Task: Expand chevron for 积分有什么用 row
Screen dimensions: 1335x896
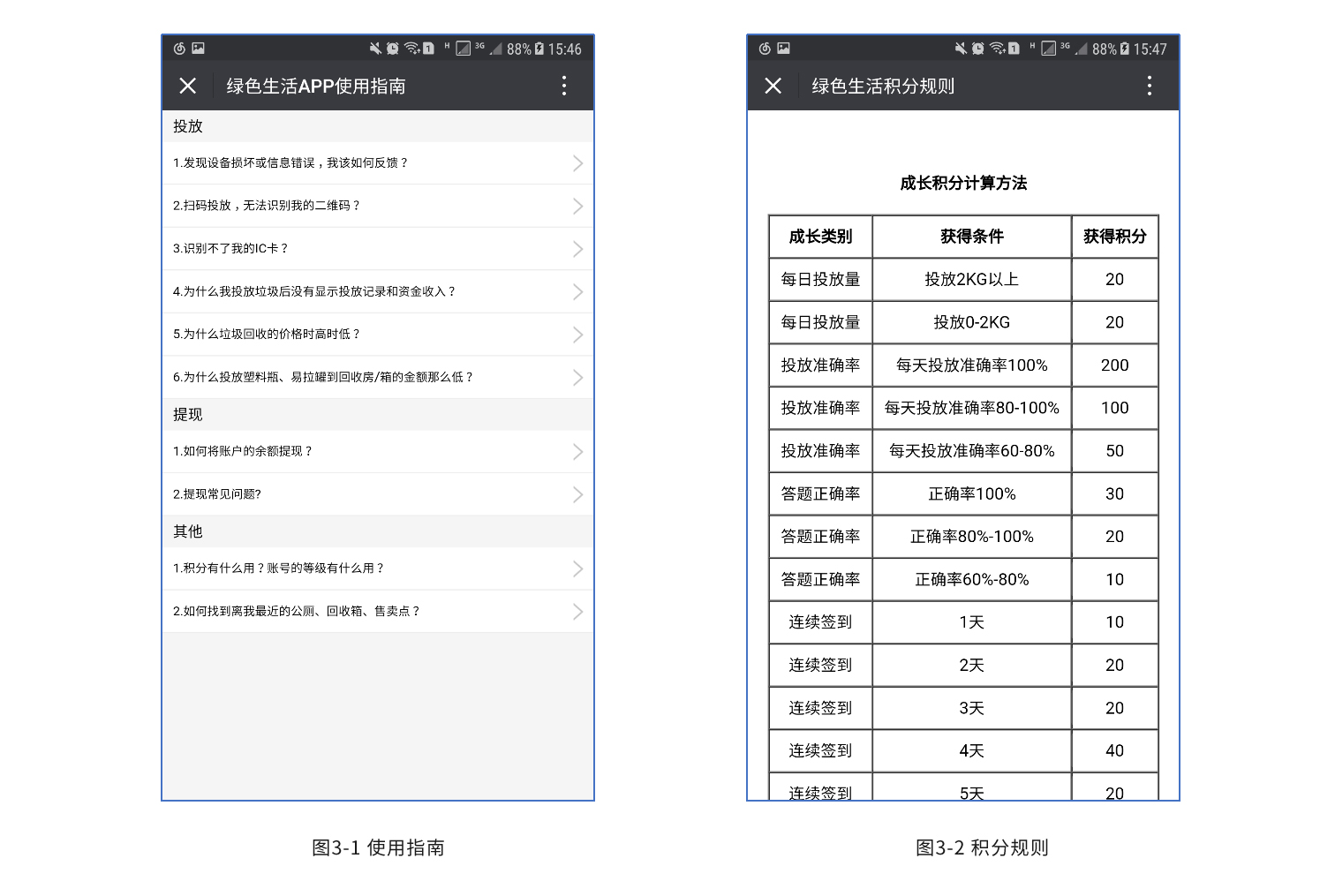Action: click(577, 568)
